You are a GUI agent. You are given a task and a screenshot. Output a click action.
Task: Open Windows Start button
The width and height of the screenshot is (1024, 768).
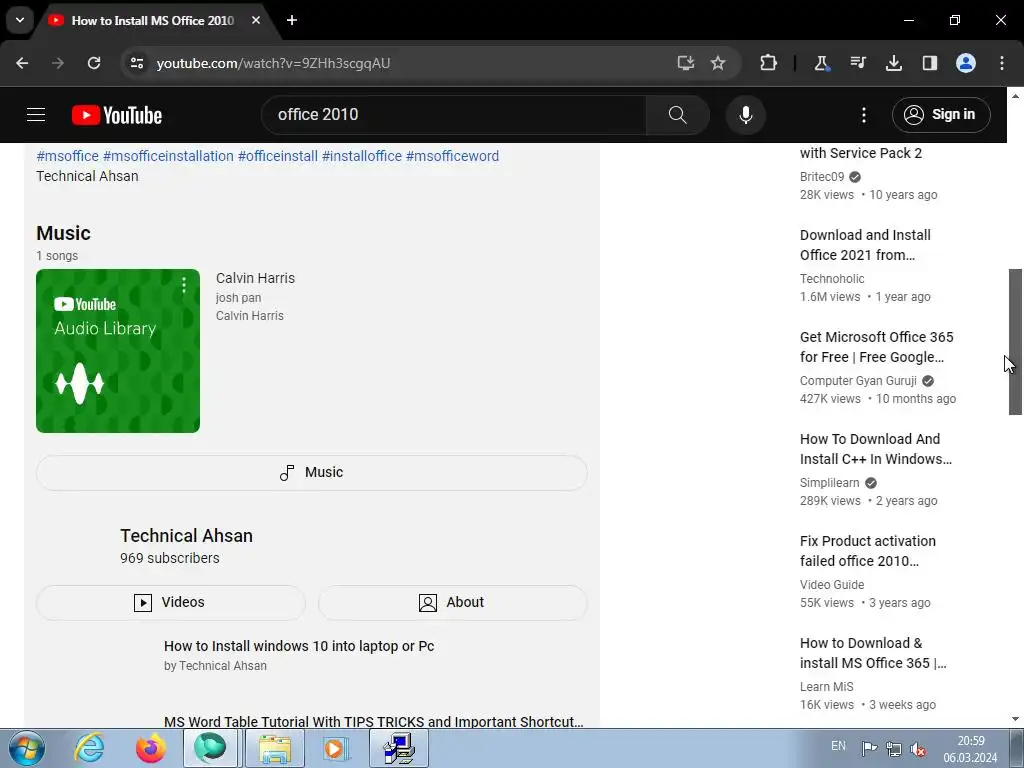(x=26, y=748)
